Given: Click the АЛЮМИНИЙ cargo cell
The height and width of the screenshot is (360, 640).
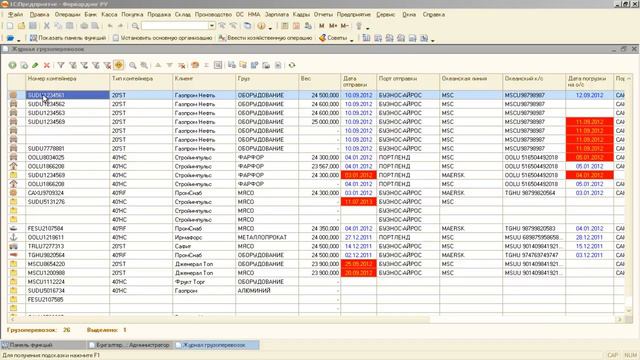Looking at the screenshot, I should point(267,291).
